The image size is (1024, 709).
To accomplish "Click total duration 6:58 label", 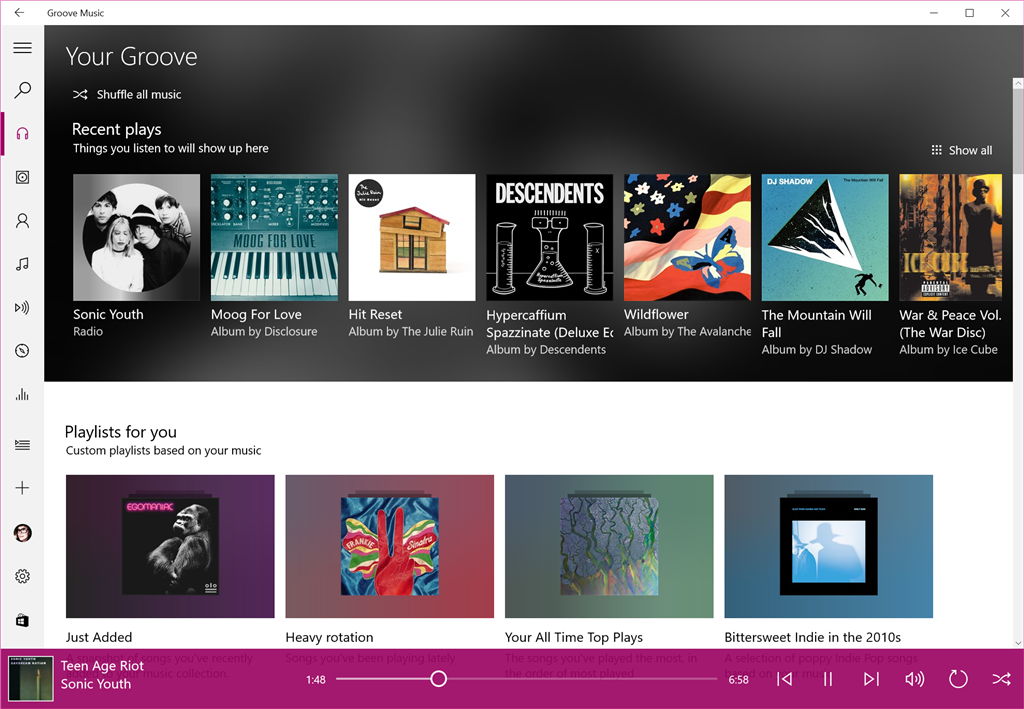I will (x=739, y=680).
